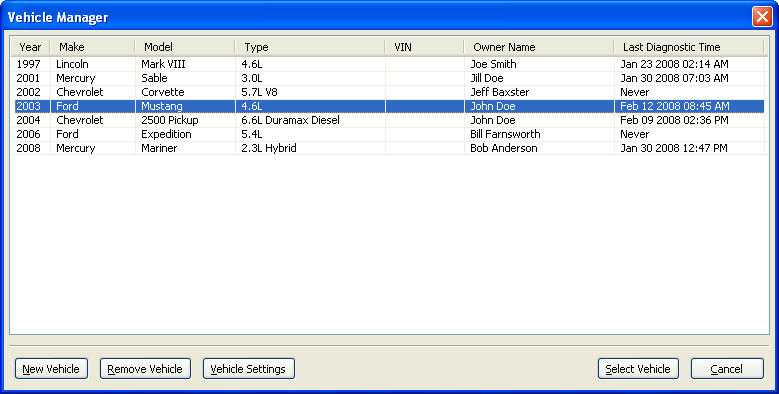Select the 2001 Mercury Sable row
779x394 pixels.
tap(388, 78)
